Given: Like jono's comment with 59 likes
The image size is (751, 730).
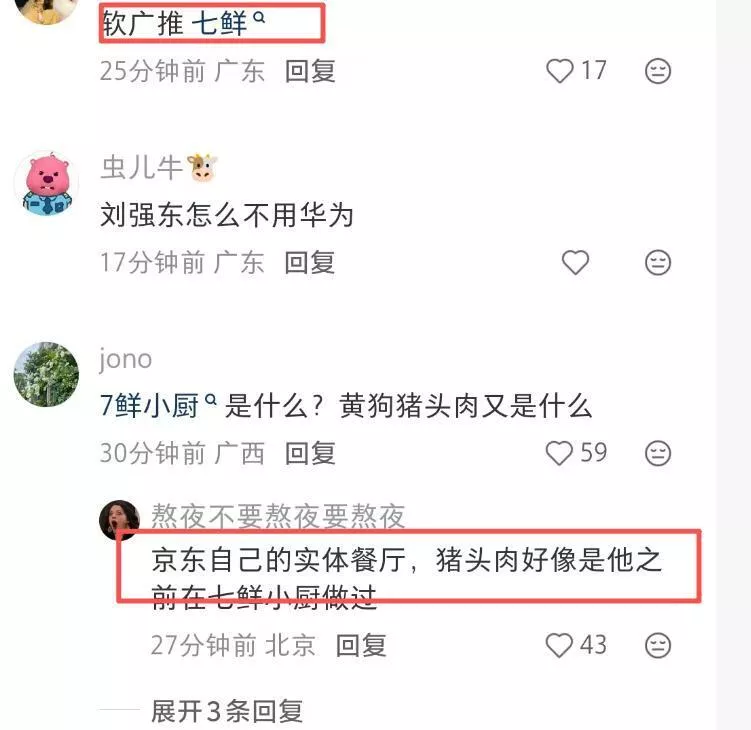Looking at the screenshot, I should tap(559, 453).
